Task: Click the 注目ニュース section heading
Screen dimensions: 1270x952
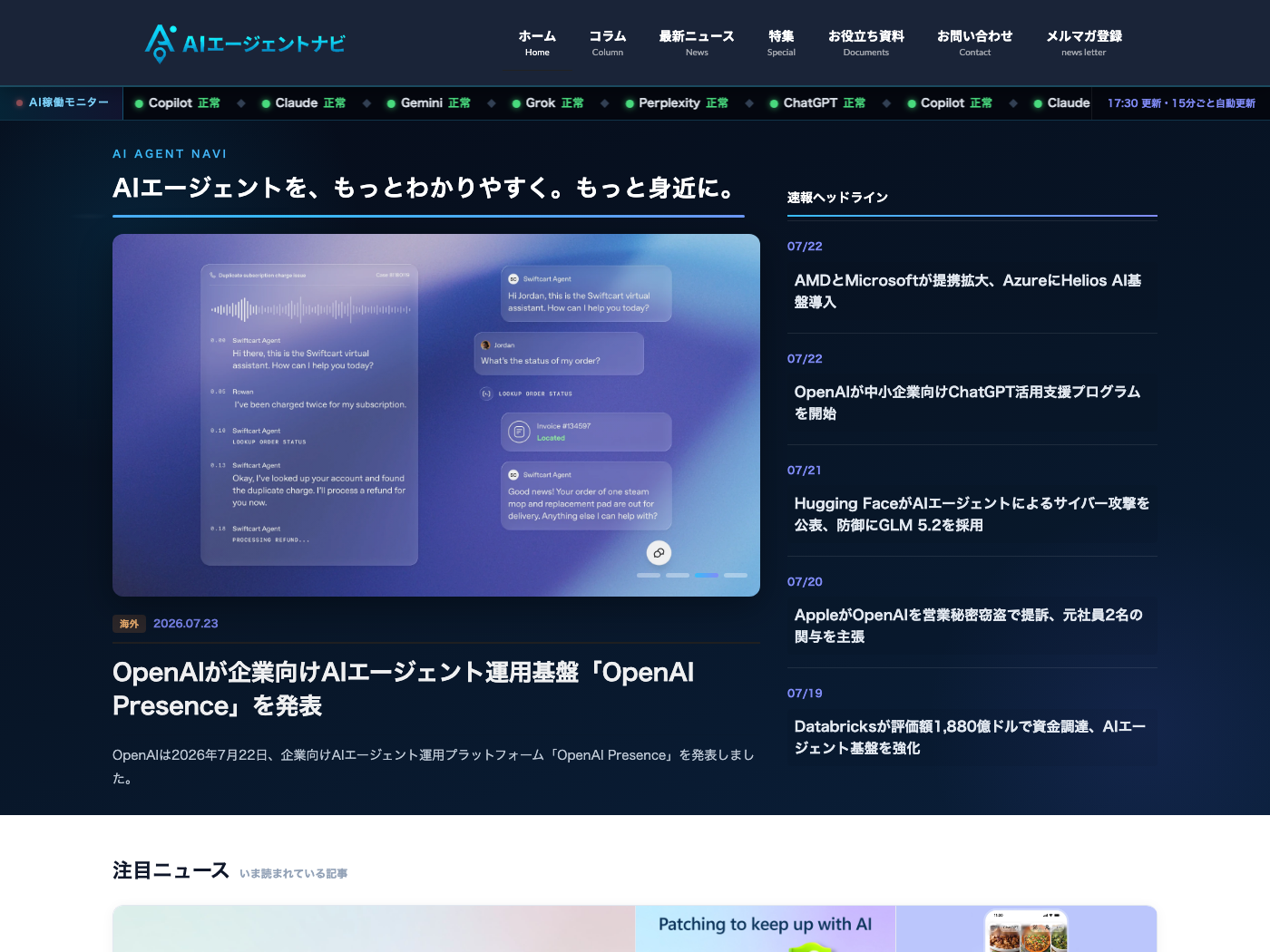Action: (171, 870)
